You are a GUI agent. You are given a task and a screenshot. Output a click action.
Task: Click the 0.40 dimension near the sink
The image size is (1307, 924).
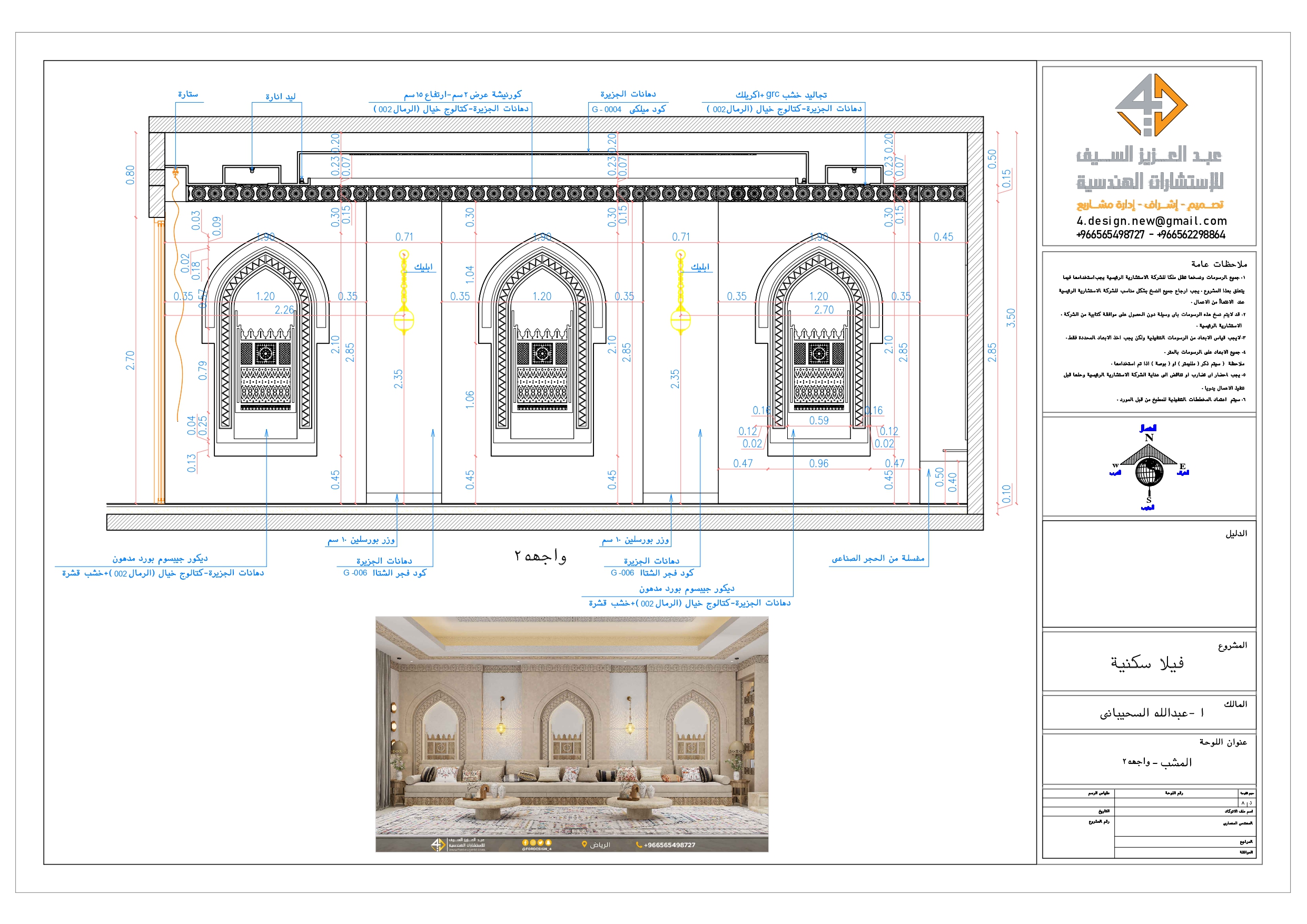(953, 483)
